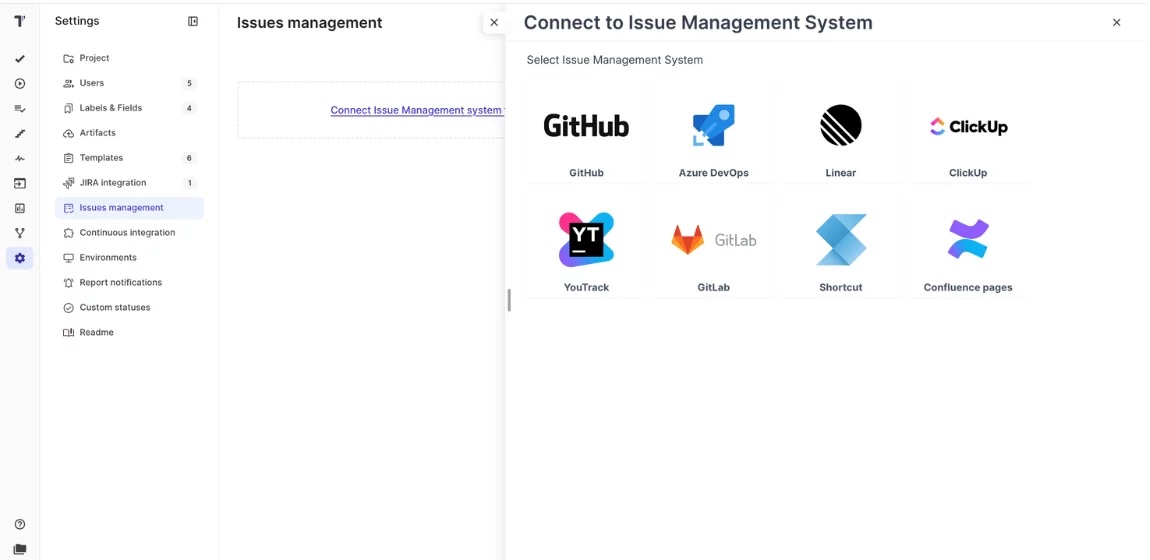Click the Templates count badge 6
This screenshot has width=1150, height=560.
pyautogui.click(x=189, y=158)
